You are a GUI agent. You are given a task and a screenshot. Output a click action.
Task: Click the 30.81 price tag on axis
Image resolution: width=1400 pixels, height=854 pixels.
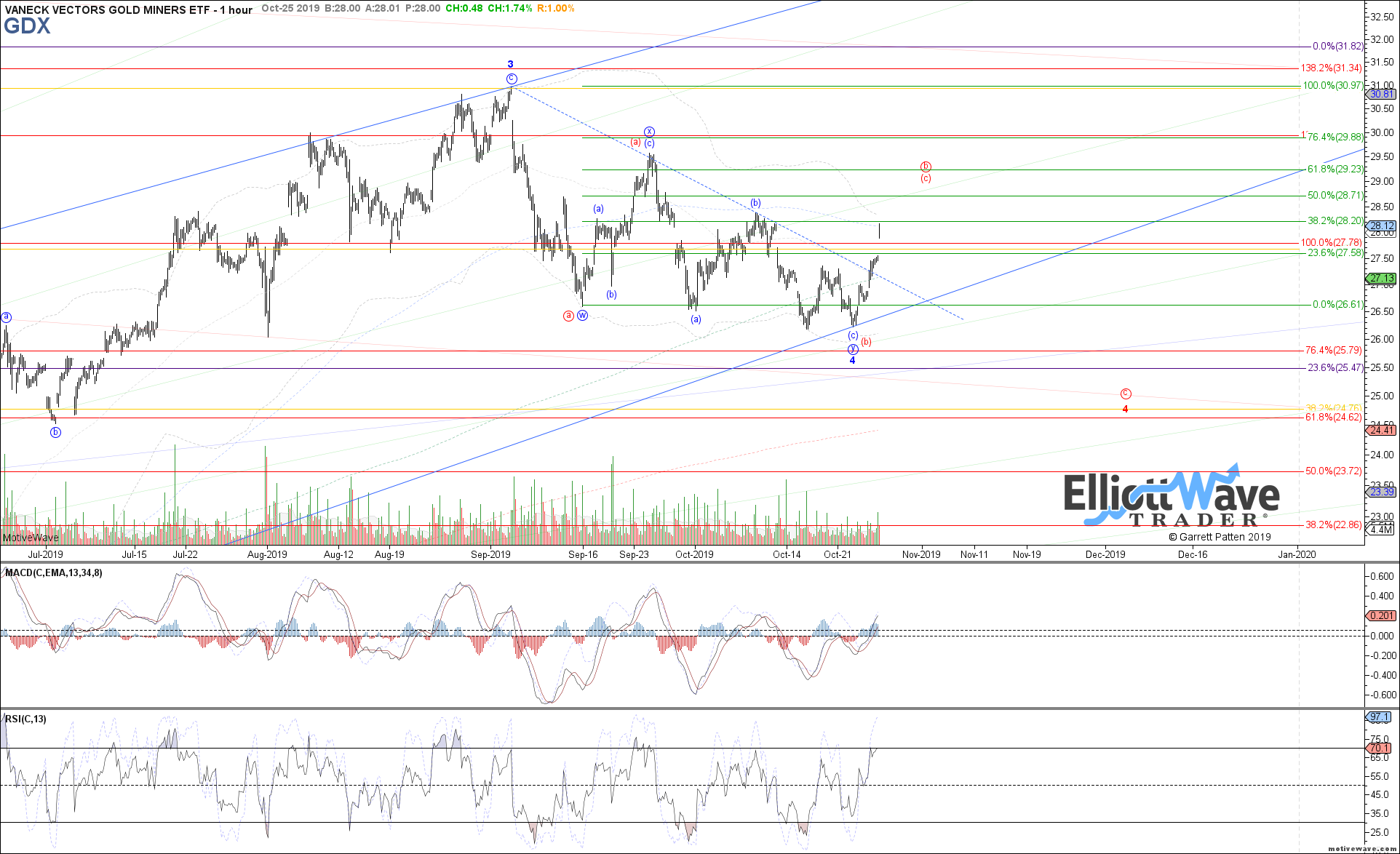click(1382, 94)
